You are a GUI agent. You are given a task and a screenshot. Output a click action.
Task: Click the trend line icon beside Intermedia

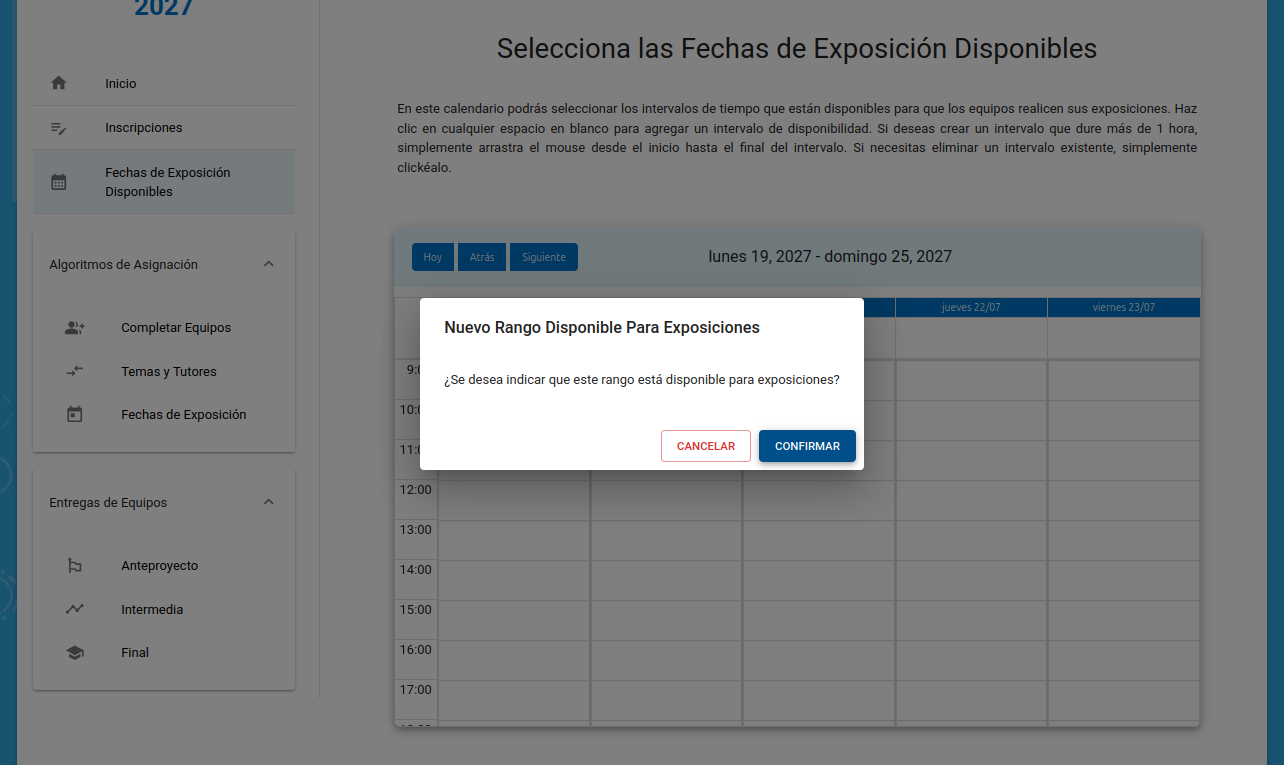pyautogui.click(x=75, y=609)
